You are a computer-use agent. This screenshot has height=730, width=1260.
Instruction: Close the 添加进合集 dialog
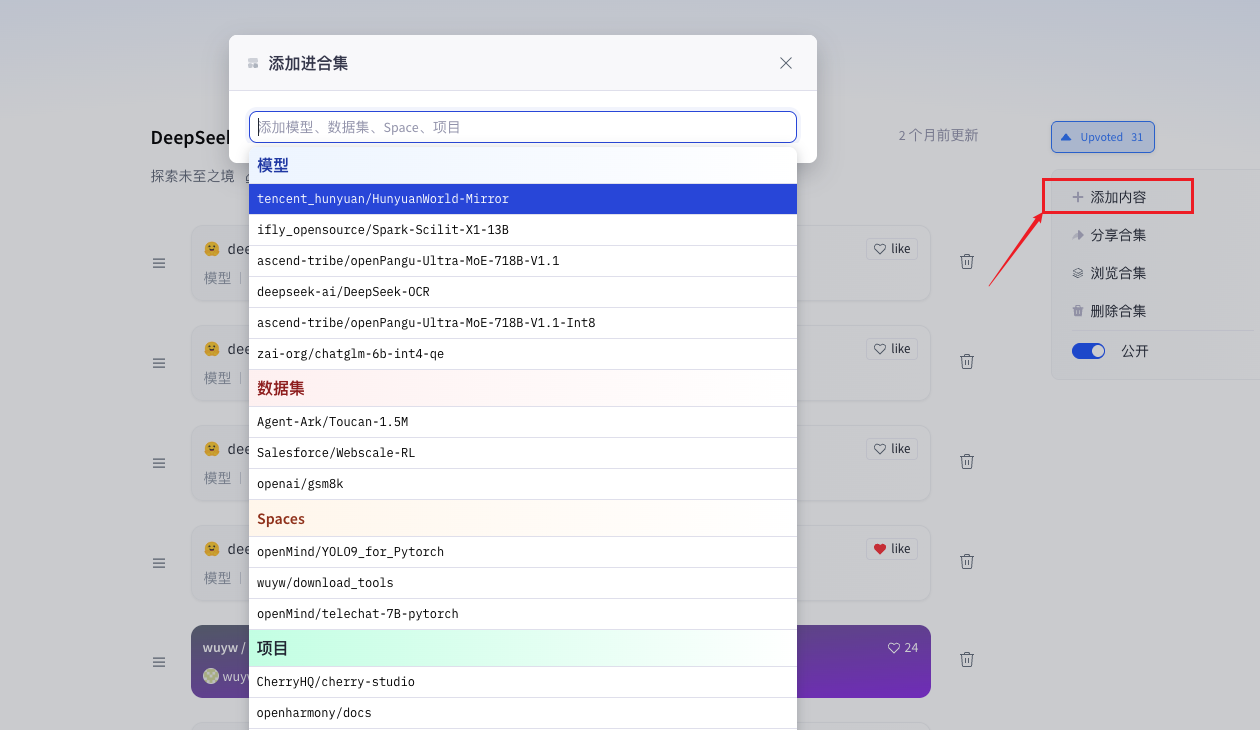[x=785, y=63]
